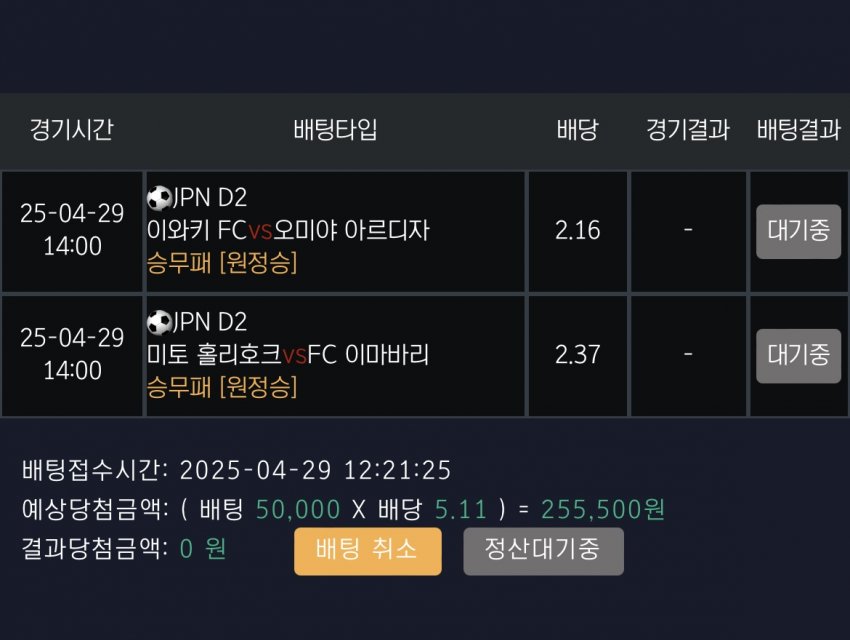Click the 승무패 [원정승] label under 미토 홀리호크
Viewport: 850px width, 640px height.
point(222,387)
